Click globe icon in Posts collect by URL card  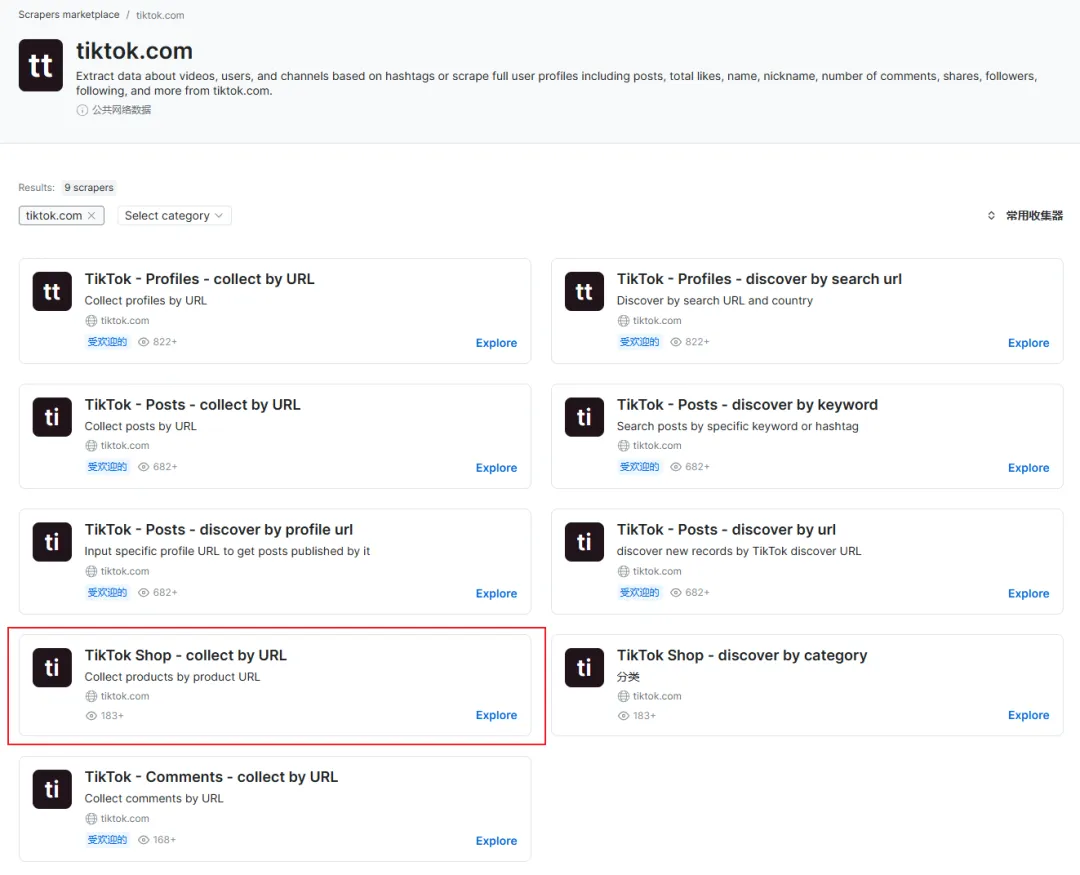click(x=91, y=446)
